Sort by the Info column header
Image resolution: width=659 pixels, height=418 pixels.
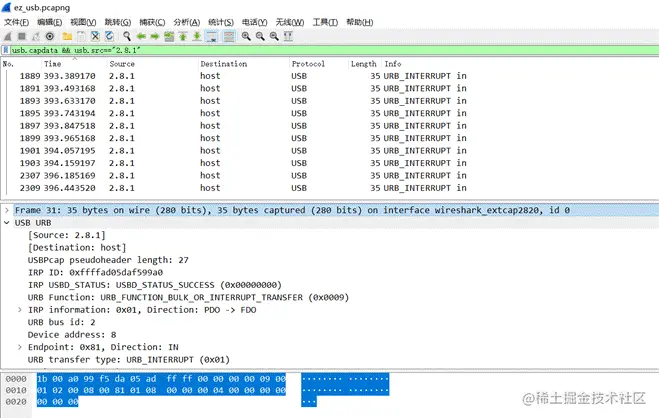point(520,64)
